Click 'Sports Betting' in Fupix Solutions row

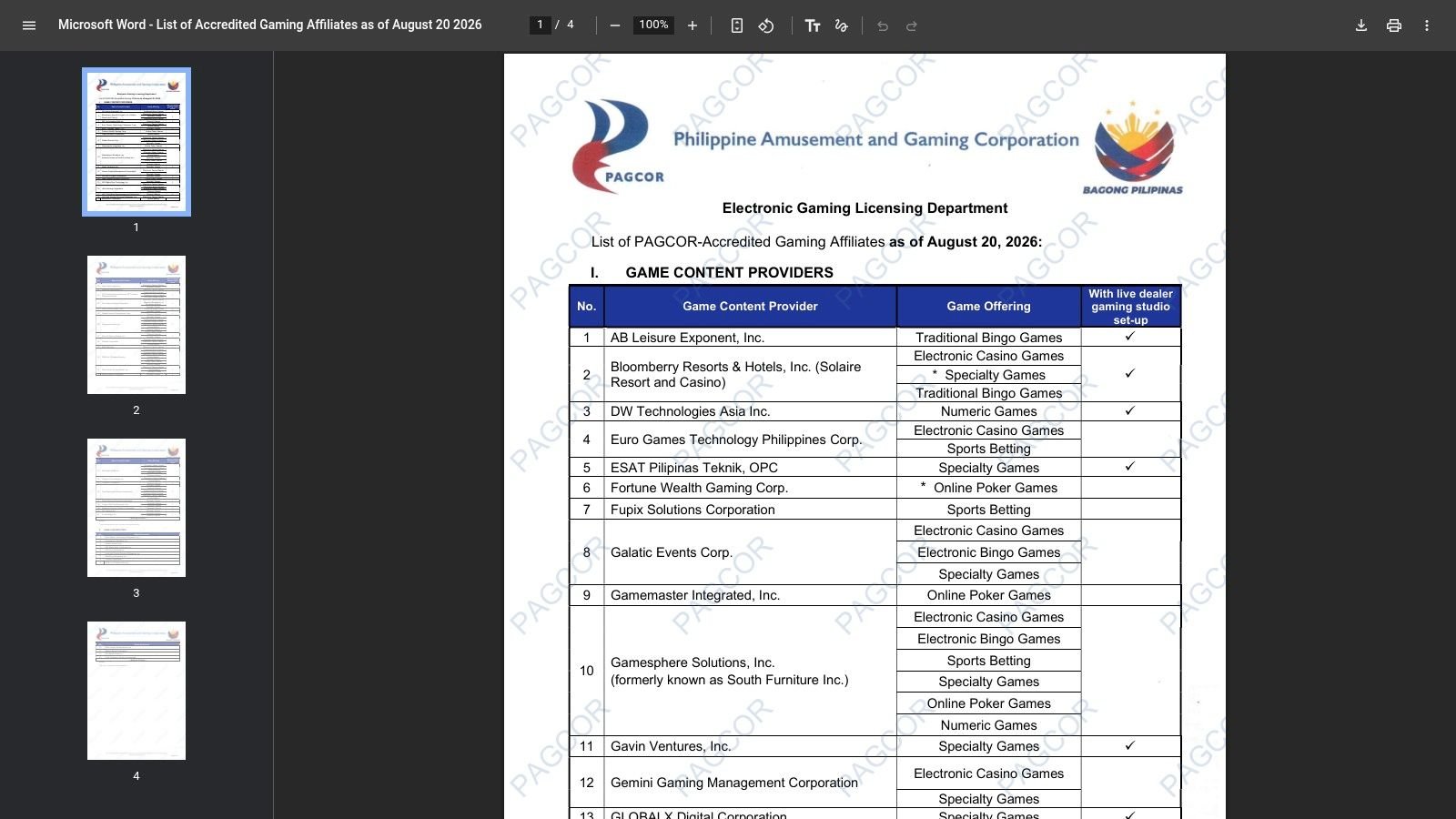[989, 510]
